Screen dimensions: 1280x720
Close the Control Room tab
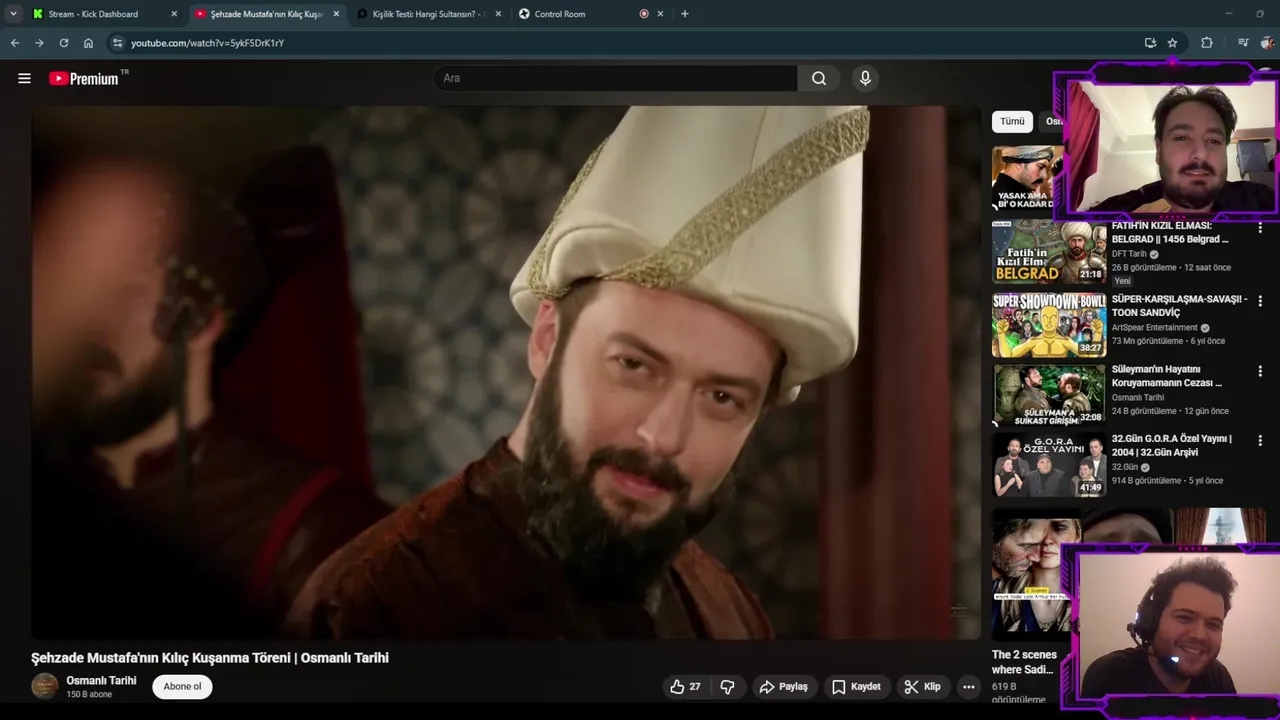660,14
